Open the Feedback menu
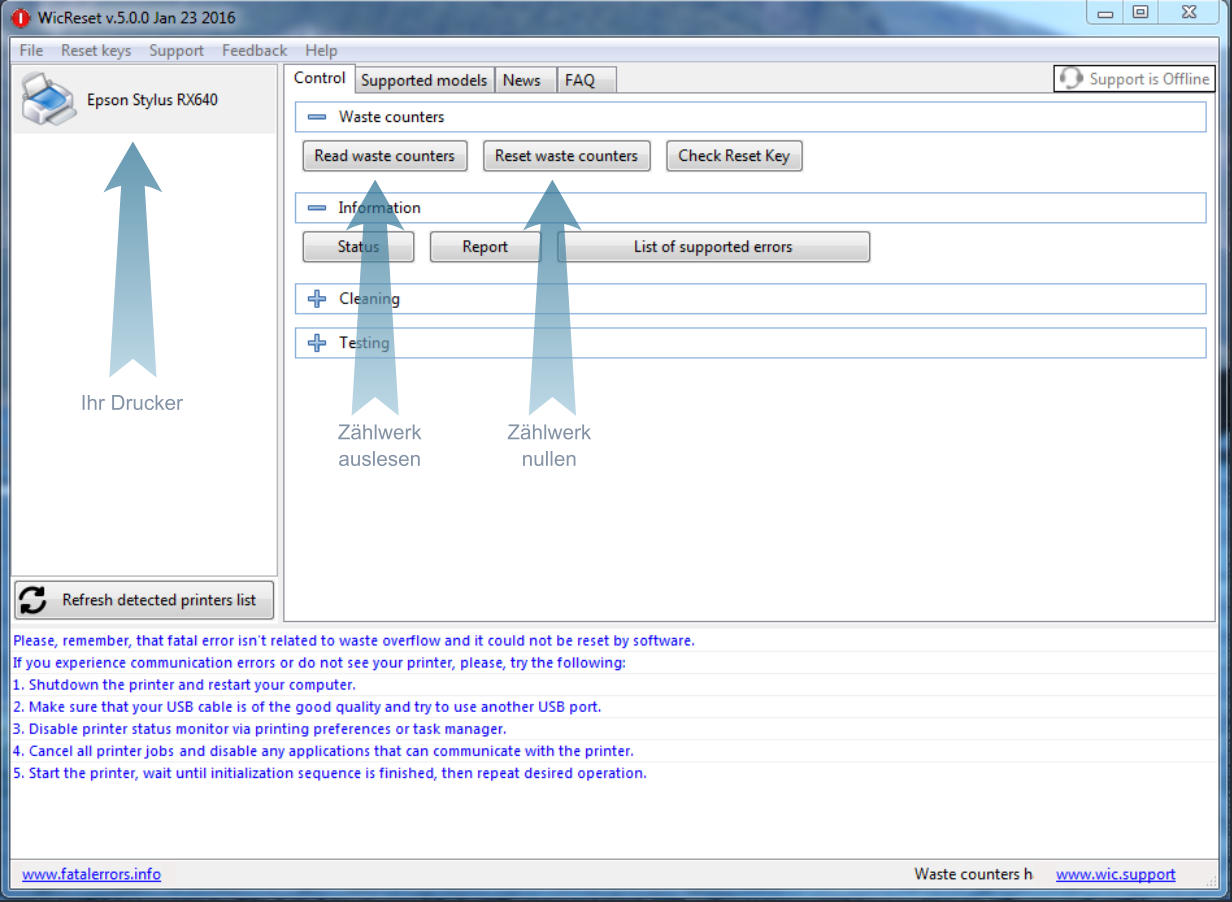Screen dimensions: 1232x902 [x=254, y=50]
